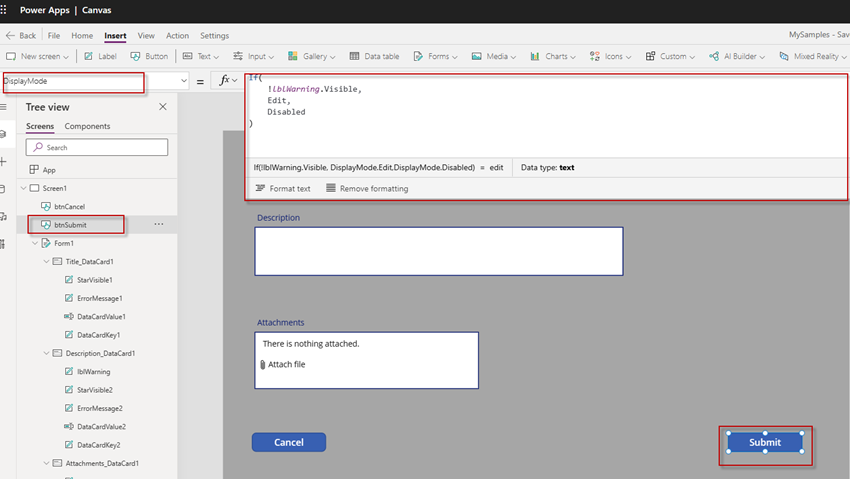This screenshot has width=850, height=479.
Task: Open the btnSubmit more options ellipsis
Action: click(x=159, y=224)
